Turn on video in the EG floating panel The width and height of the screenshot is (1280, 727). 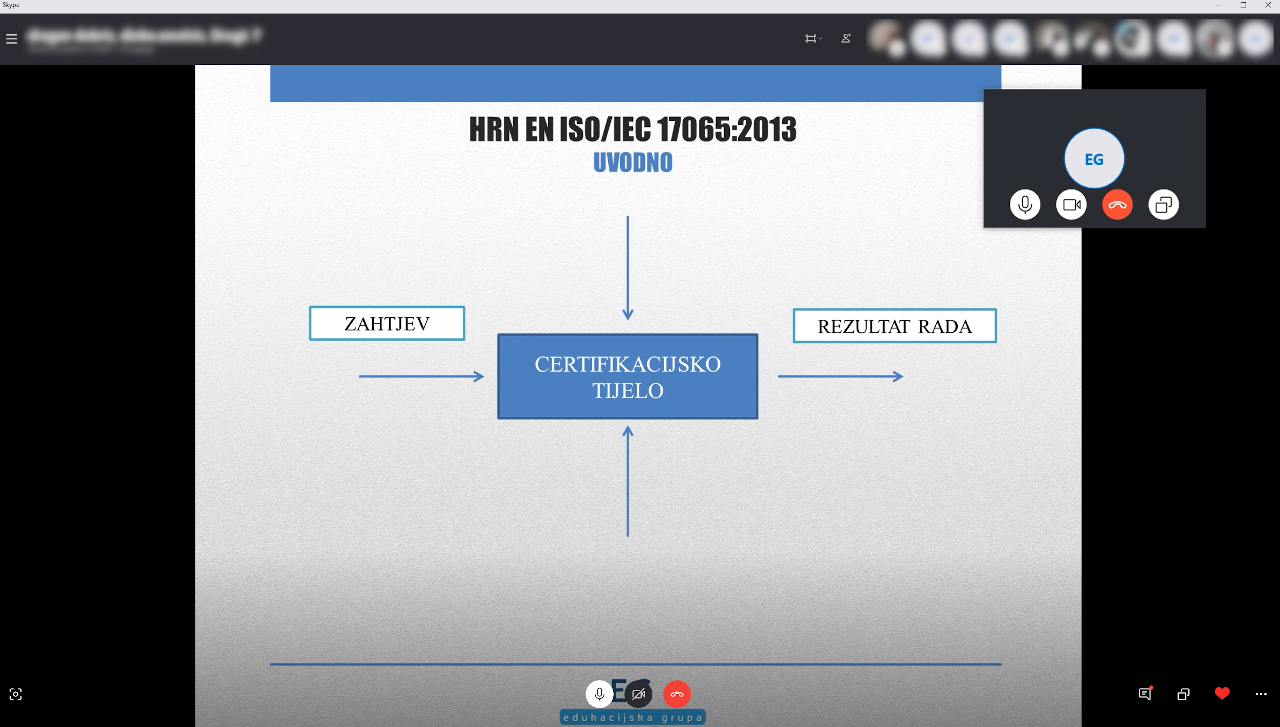[x=1071, y=205]
